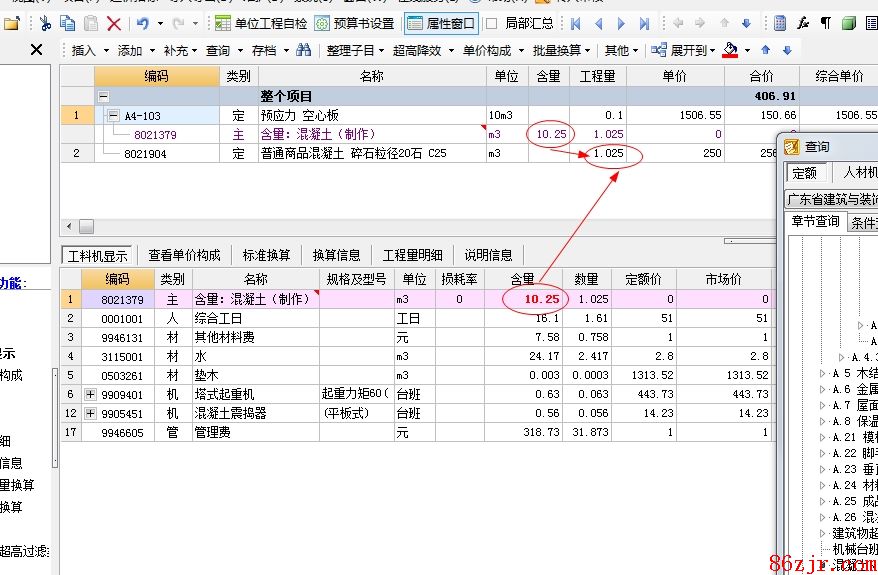Open the 插入 dropdown menu
The height and width of the screenshot is (575, 878).
88,50
